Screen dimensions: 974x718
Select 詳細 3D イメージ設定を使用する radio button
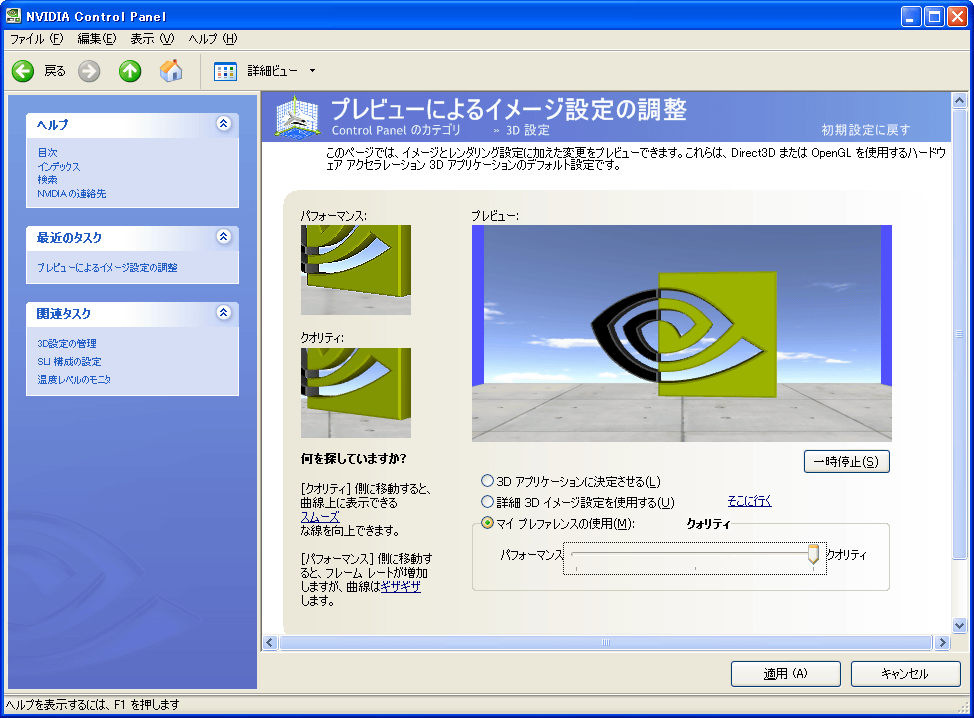488,502
